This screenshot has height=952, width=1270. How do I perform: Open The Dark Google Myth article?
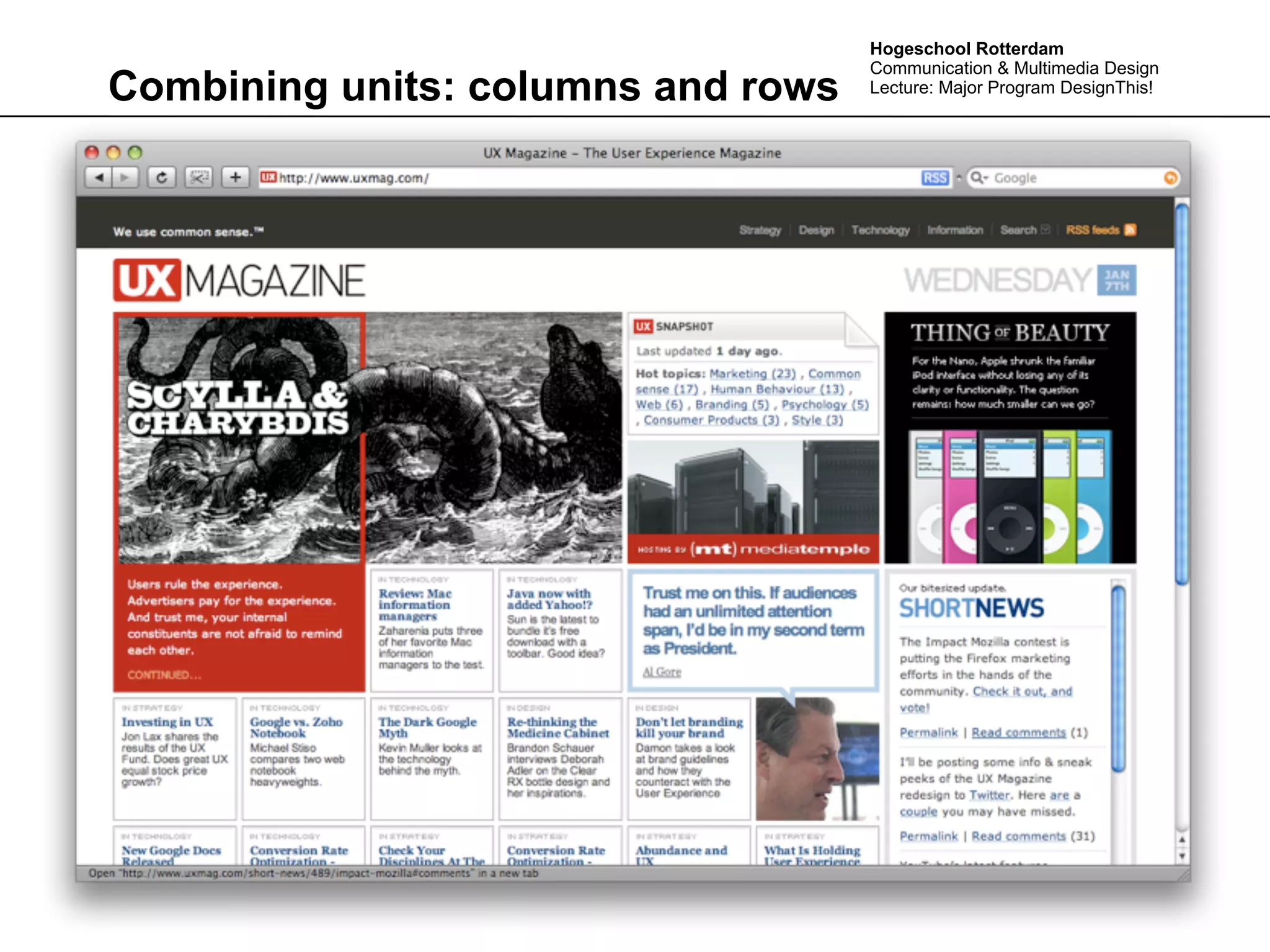coord(428,728)
